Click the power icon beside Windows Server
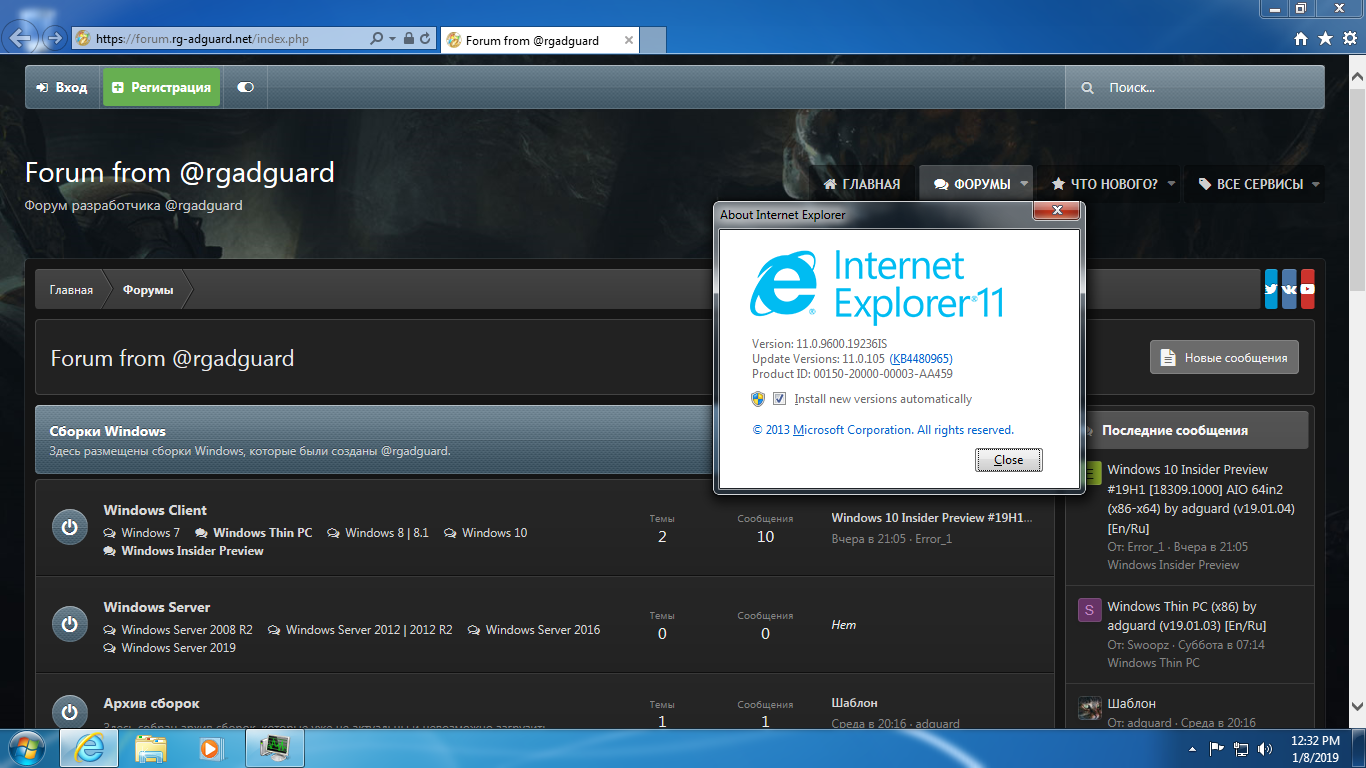 coord(69,624)
